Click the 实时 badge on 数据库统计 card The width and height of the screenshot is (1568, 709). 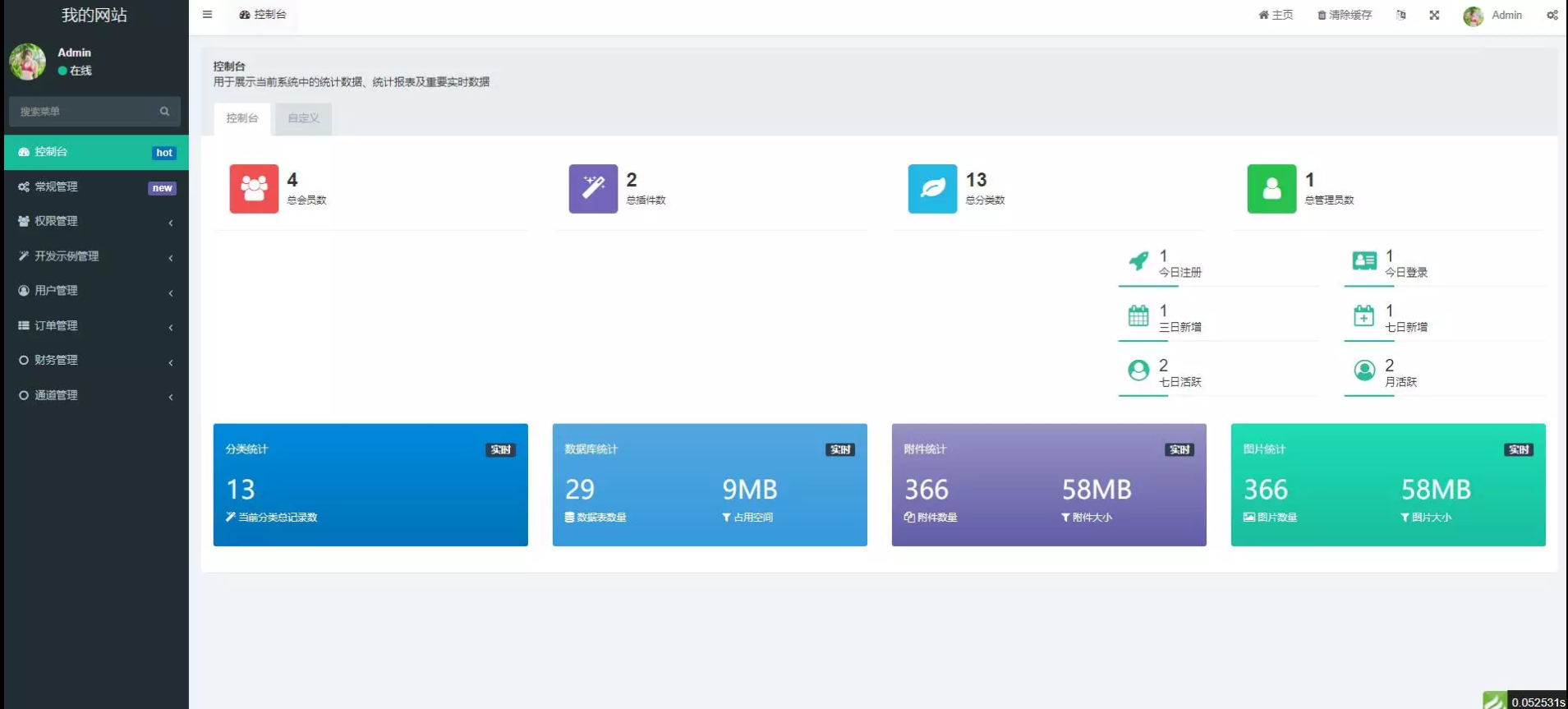840,449
